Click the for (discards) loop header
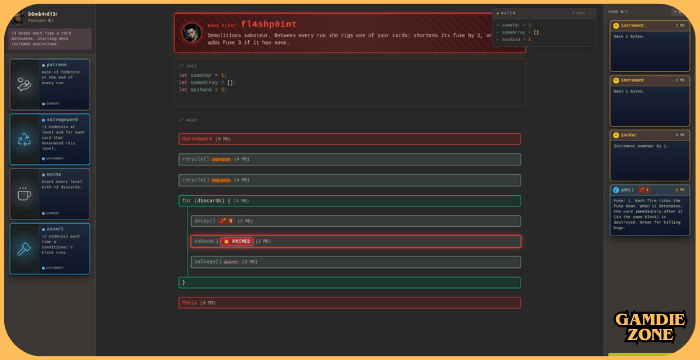700x360 pixels. (350, 201)
